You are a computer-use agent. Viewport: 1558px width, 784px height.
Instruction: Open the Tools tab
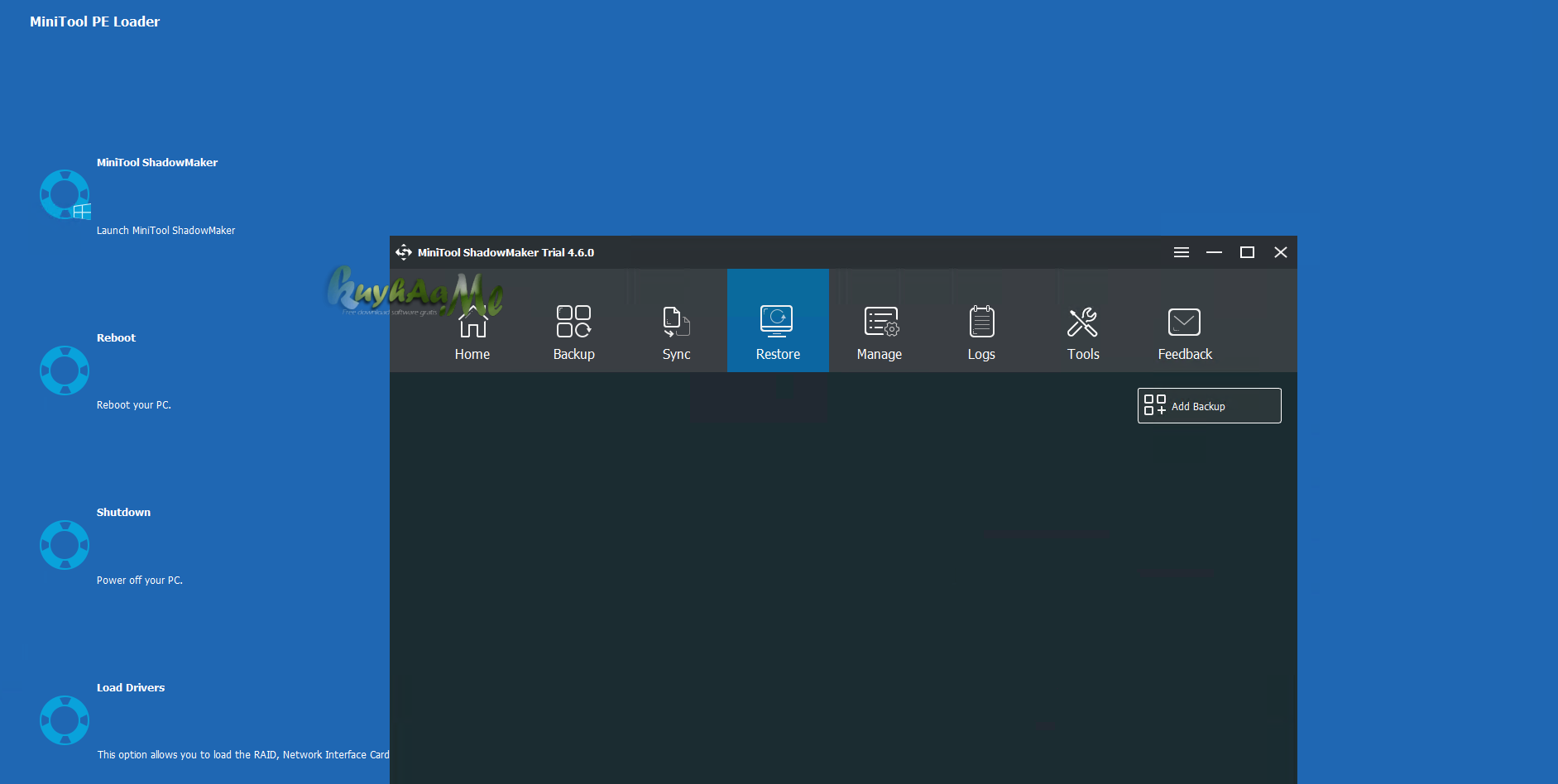point(1083,321)
